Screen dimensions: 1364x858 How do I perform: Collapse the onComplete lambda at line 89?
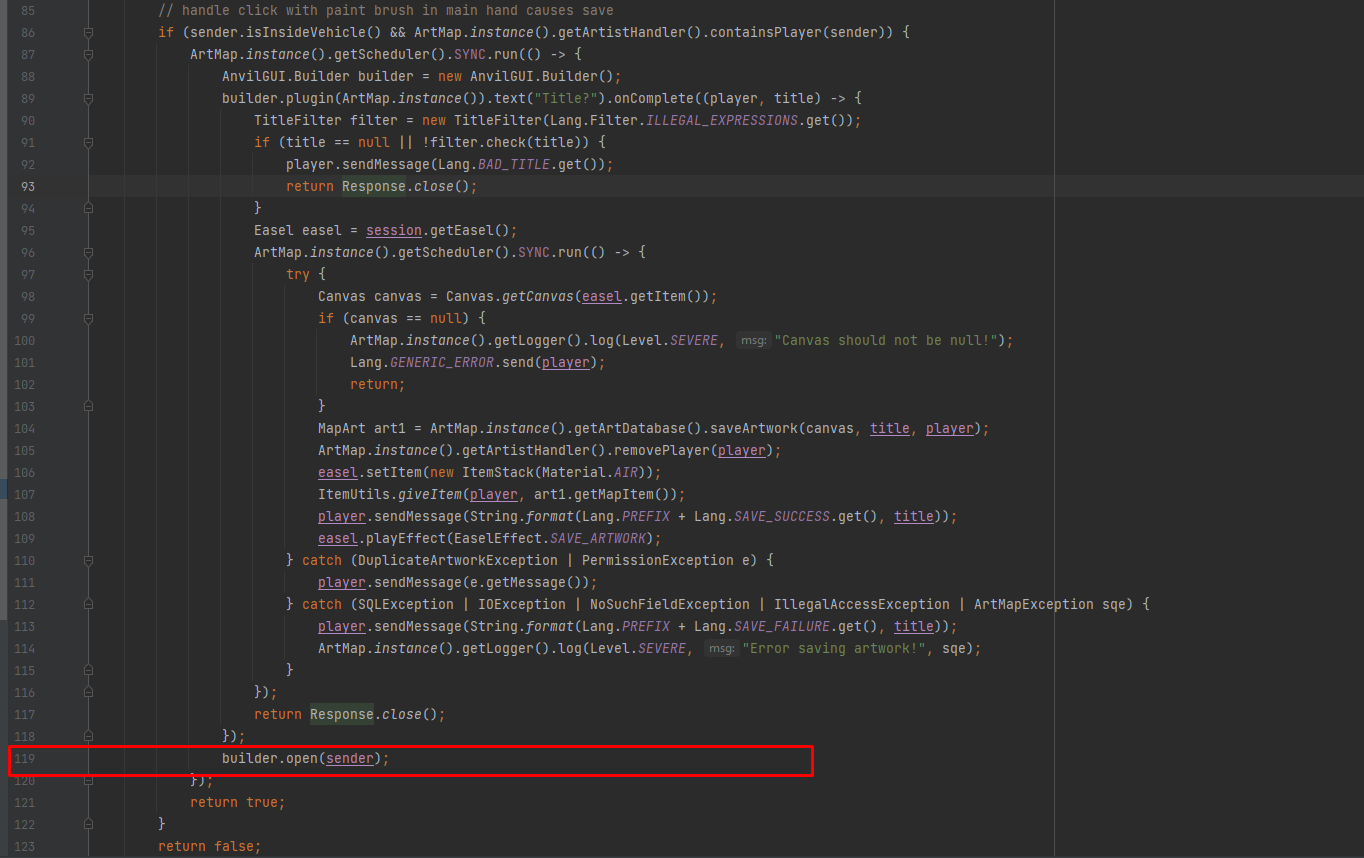click(x=88, y=98)
